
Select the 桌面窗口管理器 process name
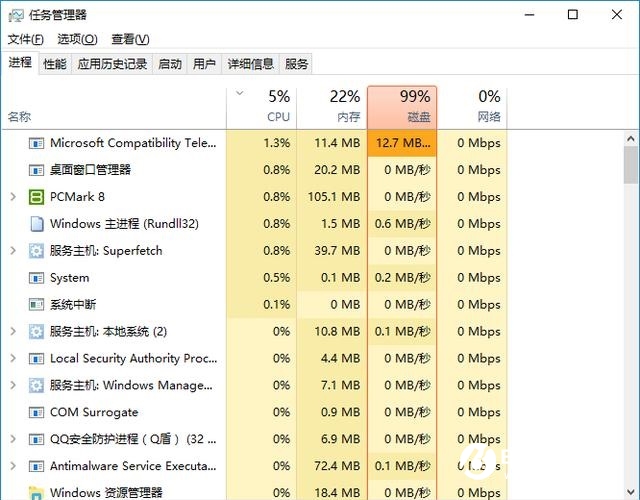90,170
